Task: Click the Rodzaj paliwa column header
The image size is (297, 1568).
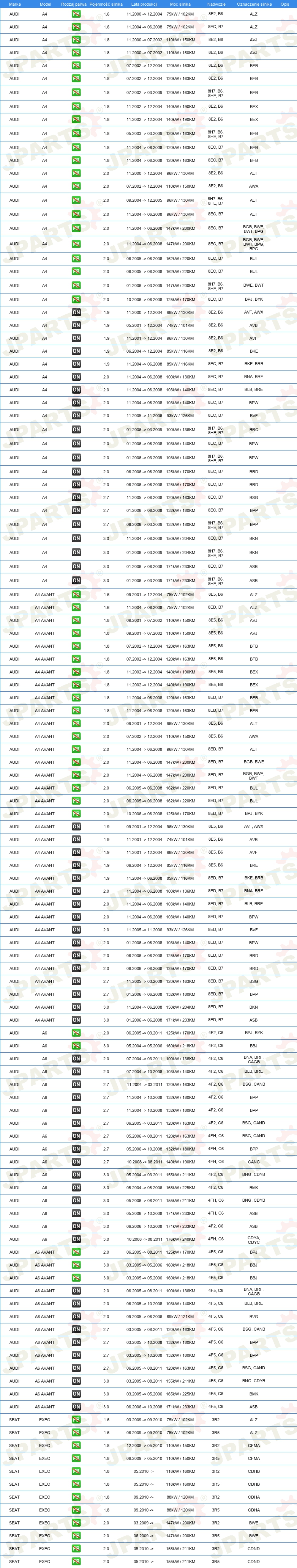Action: [74, 4]
